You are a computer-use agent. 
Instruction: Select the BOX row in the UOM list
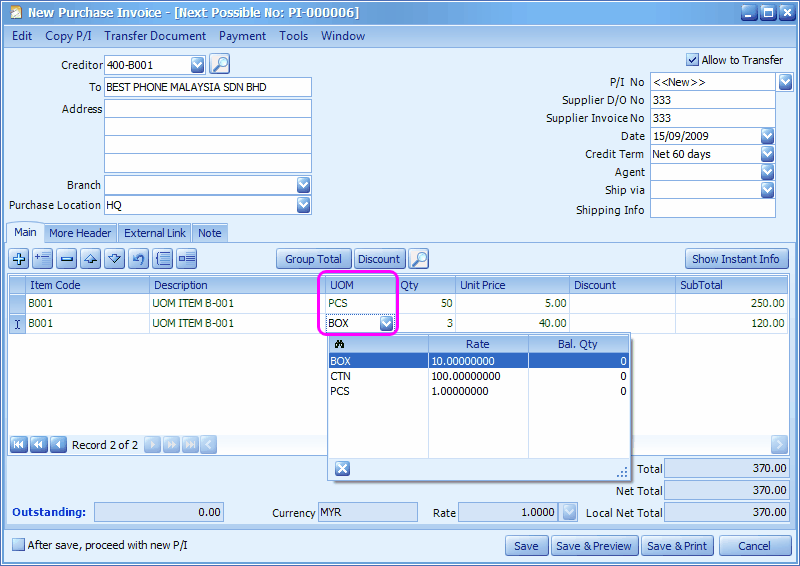[478, 361]
